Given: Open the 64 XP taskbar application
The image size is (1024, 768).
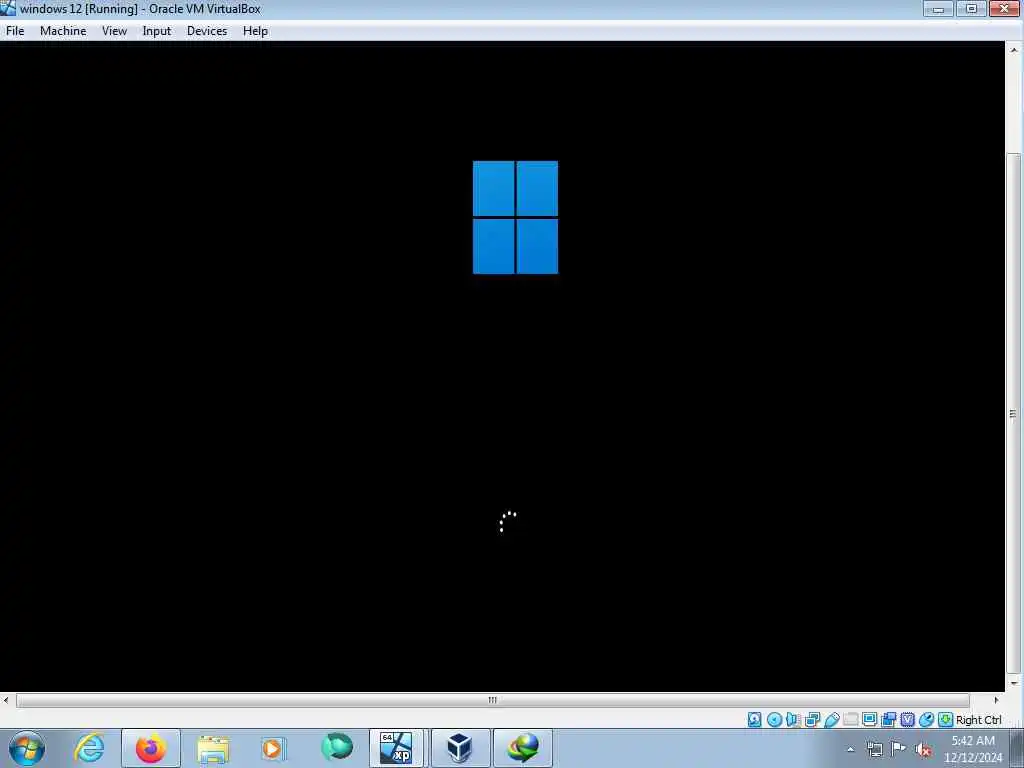Looking at the screenshot, I should tap(396, 748).
